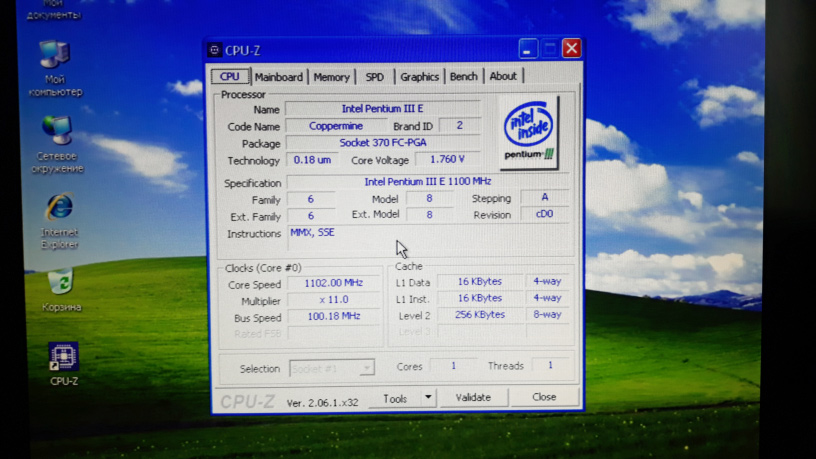Screen dimensions: 816x459
Task: Click the CPU-Z title bar app icon
Action: tap(214, 50)
